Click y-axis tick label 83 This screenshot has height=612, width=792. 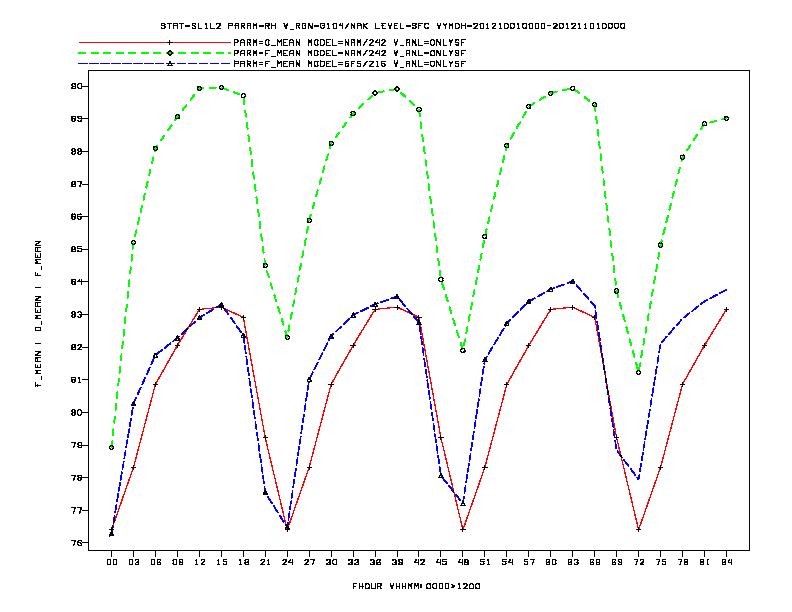pyautogui.click(x=76, y=315)
